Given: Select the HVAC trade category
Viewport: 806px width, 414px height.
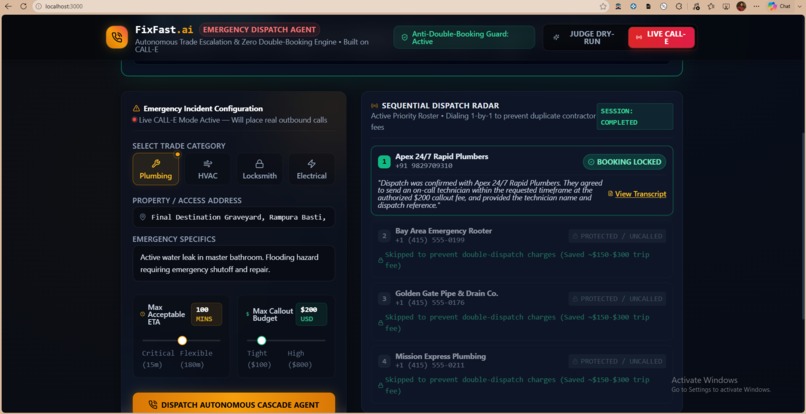Looking at the screenshot, I should coord(208,169).
